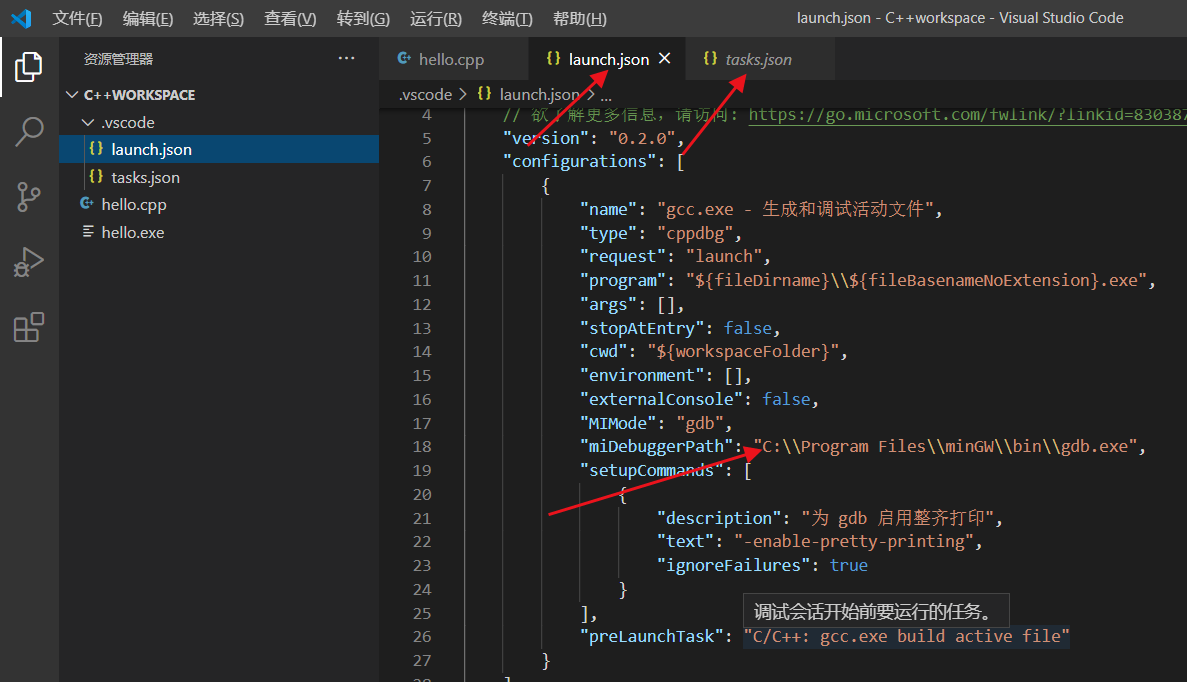Click the C++ file icon of hello.cpp tab
This screenshot has height=682, width=1187.
tap(404, 58)
